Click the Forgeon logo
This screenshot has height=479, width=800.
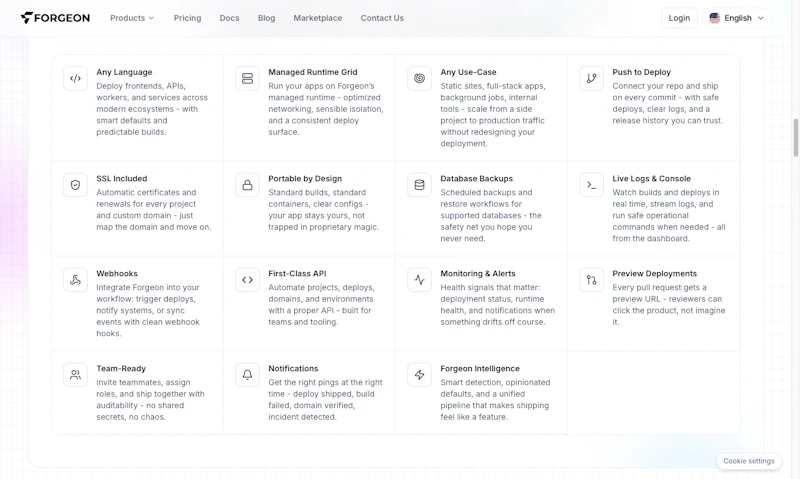pyautogui.click(x=55, y=18)
